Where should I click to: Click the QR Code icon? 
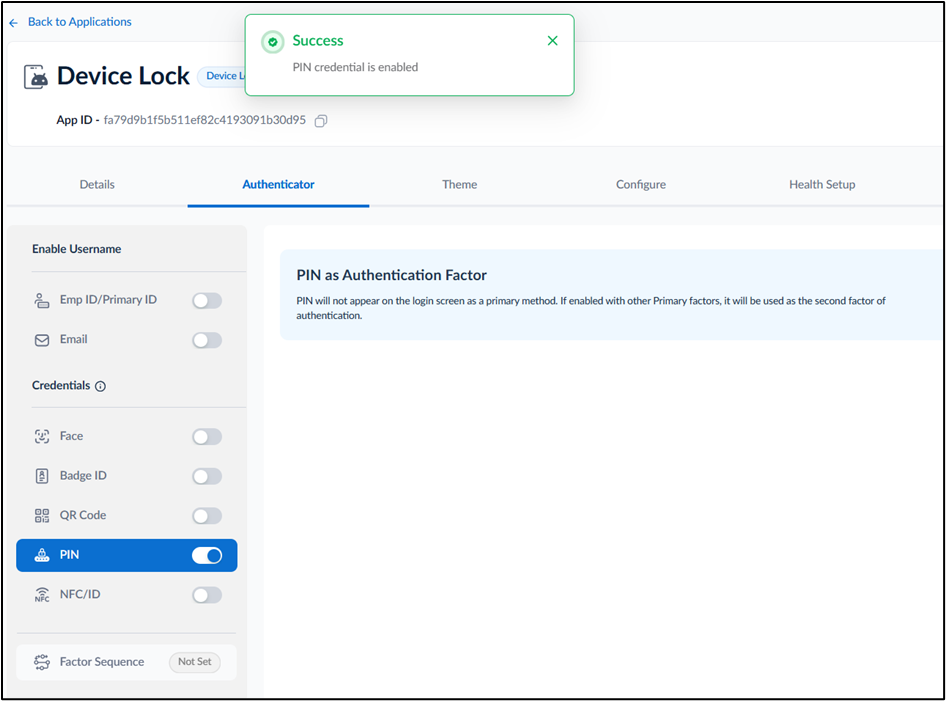42,515
